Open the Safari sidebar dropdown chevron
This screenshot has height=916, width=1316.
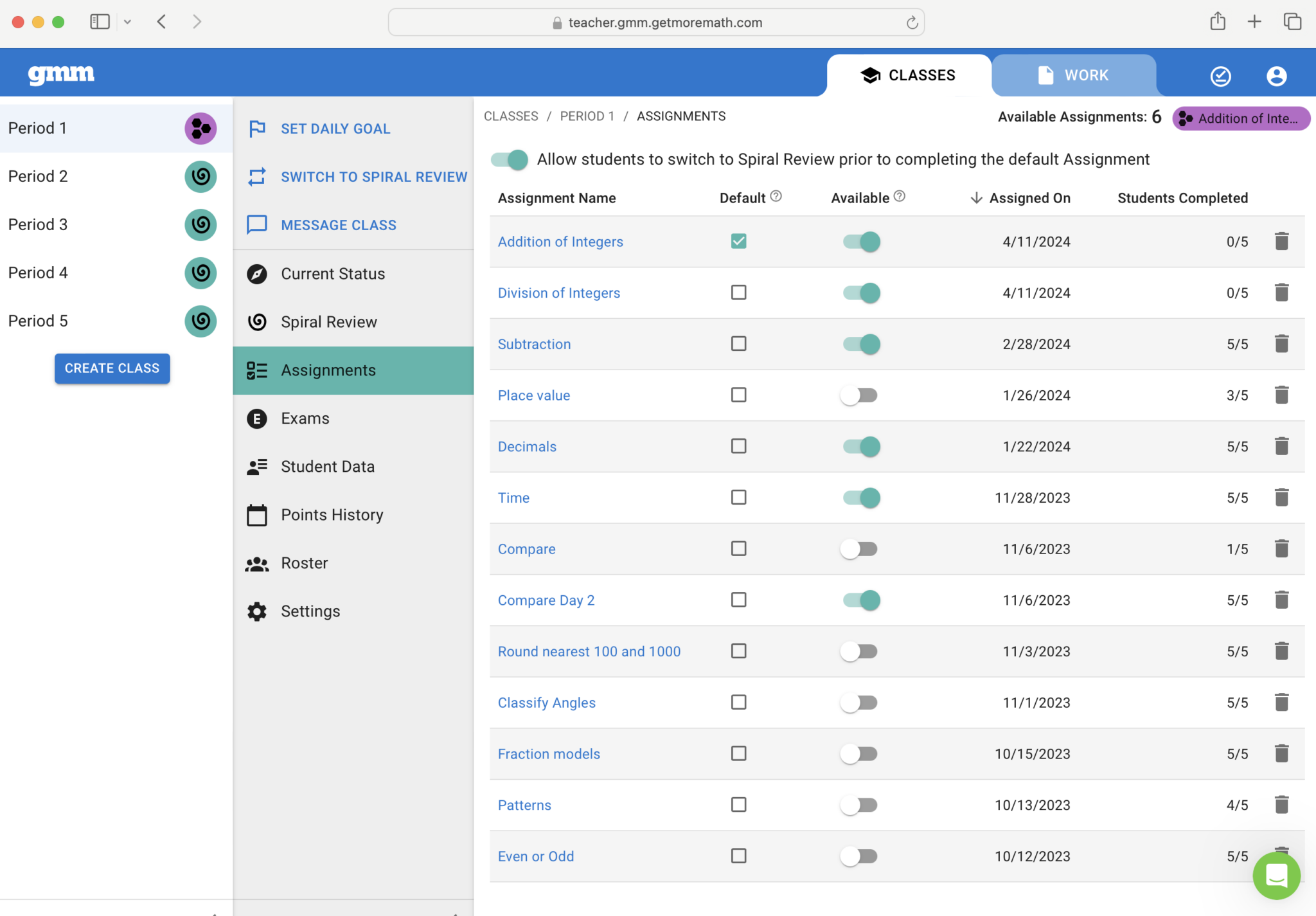(128, 22)
